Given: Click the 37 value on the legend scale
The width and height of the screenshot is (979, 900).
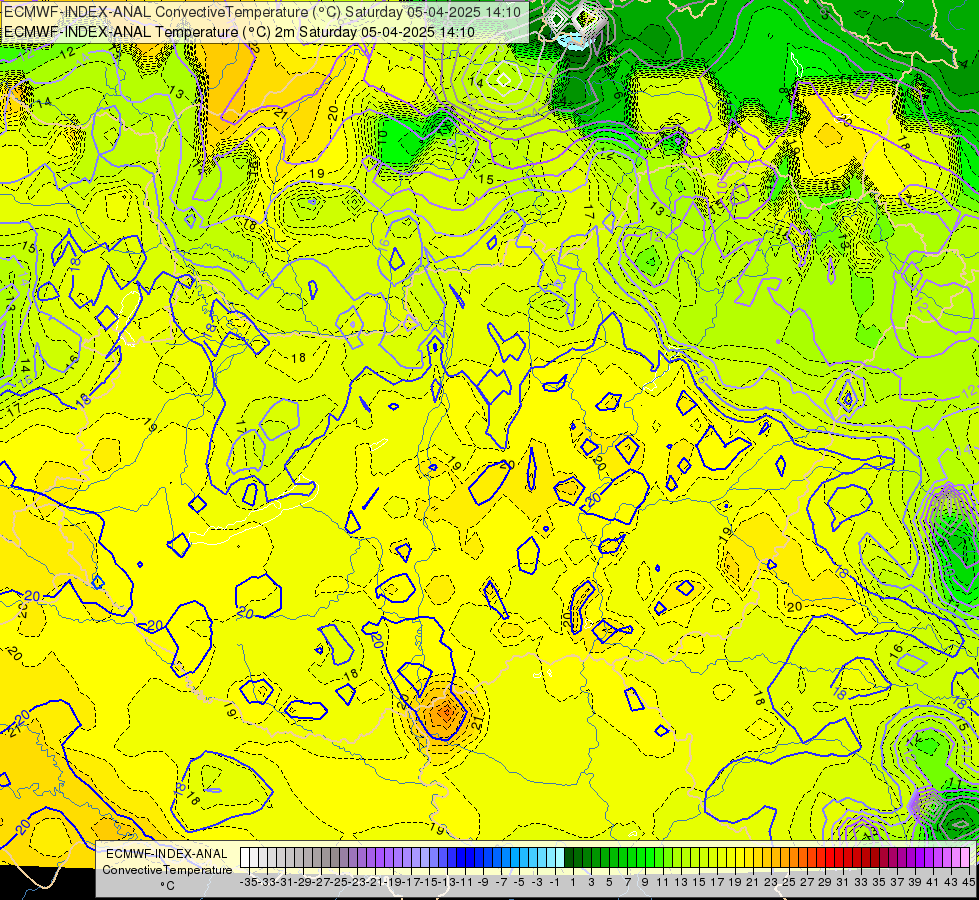Looking at the screenshot, I should point(897,883).
